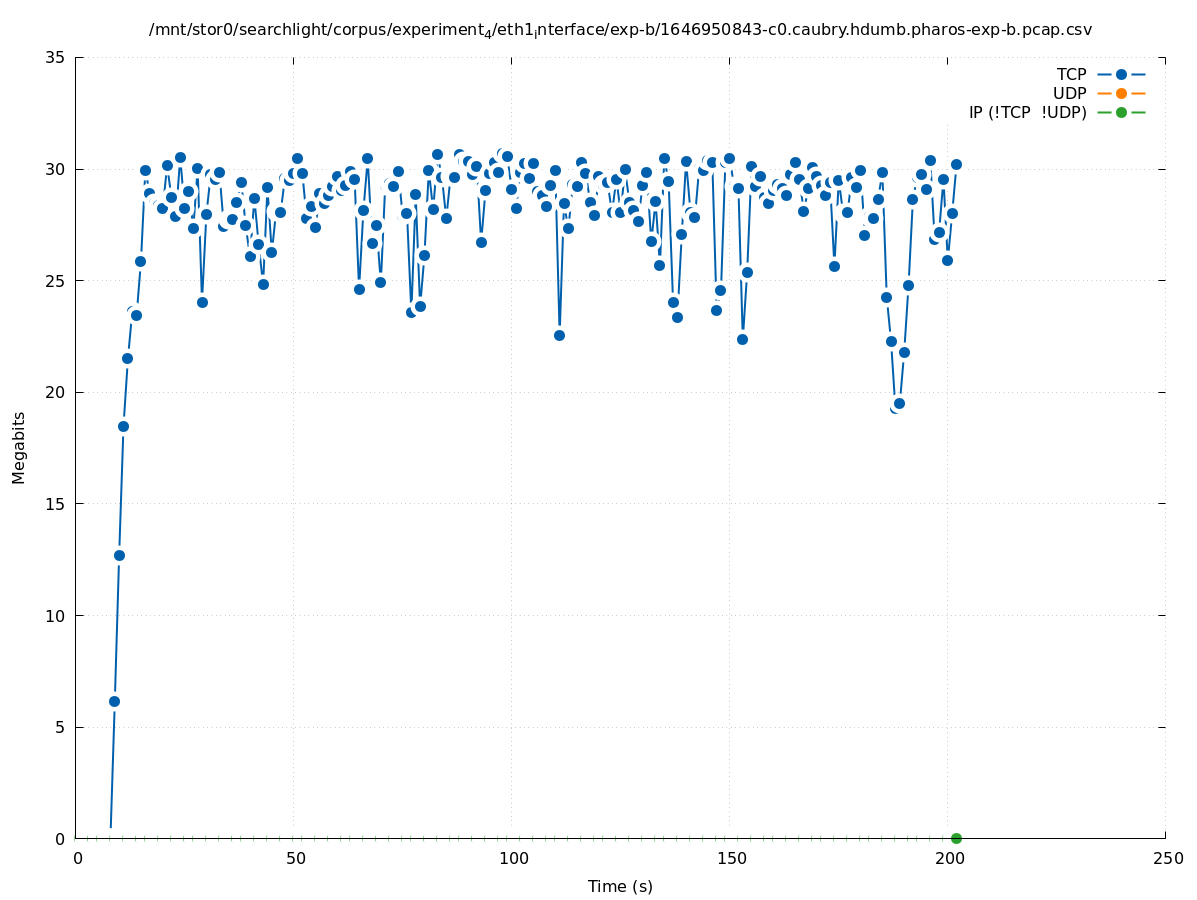This screenshot has height=900, width=1197.
Task: Click the 250 tick label on the x-axis
Action: tap(1167, 858)
